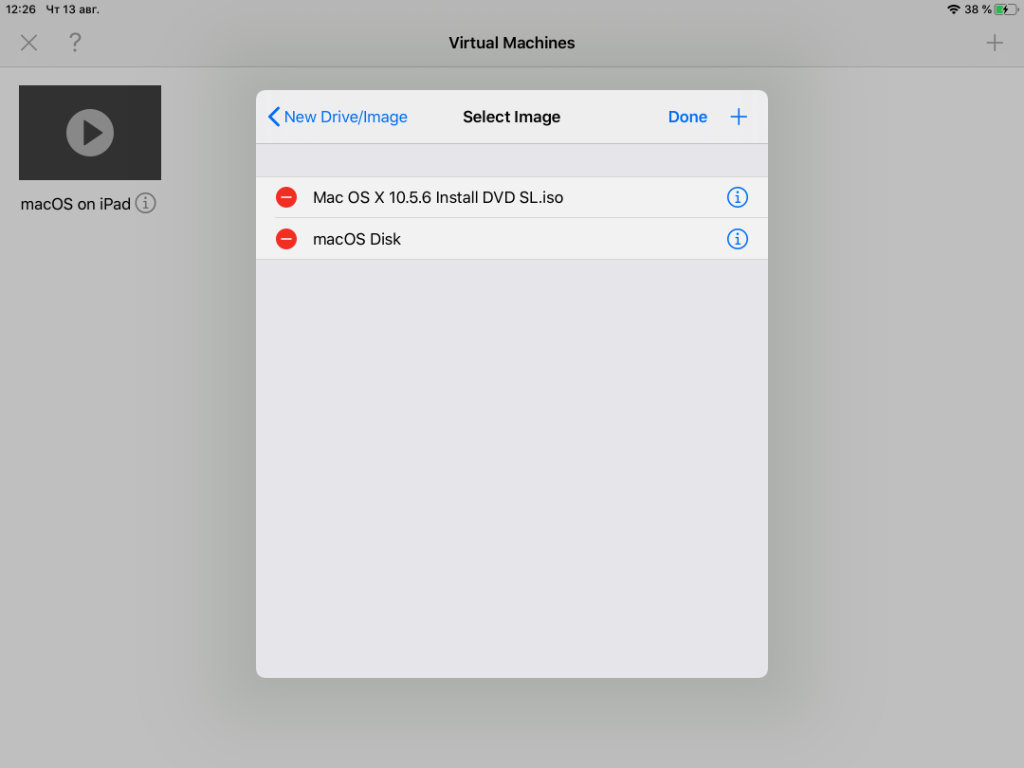
Task: Show info for Mac OS X 10.5.6 Install DVD SL.iso
Action: [737, 197]
